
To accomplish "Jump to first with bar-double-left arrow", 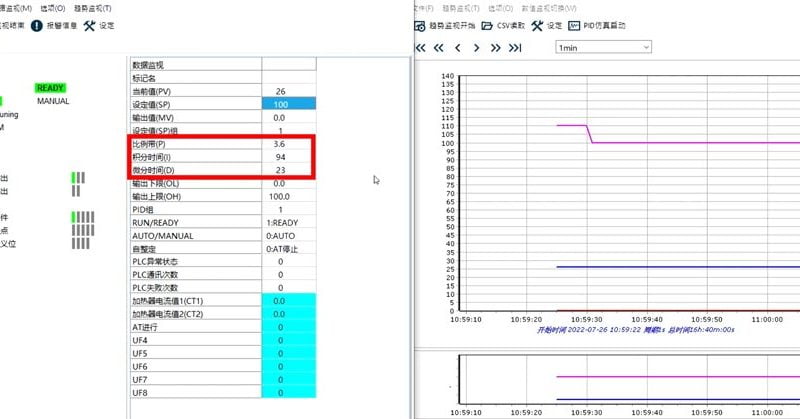I will coord(422,47).
